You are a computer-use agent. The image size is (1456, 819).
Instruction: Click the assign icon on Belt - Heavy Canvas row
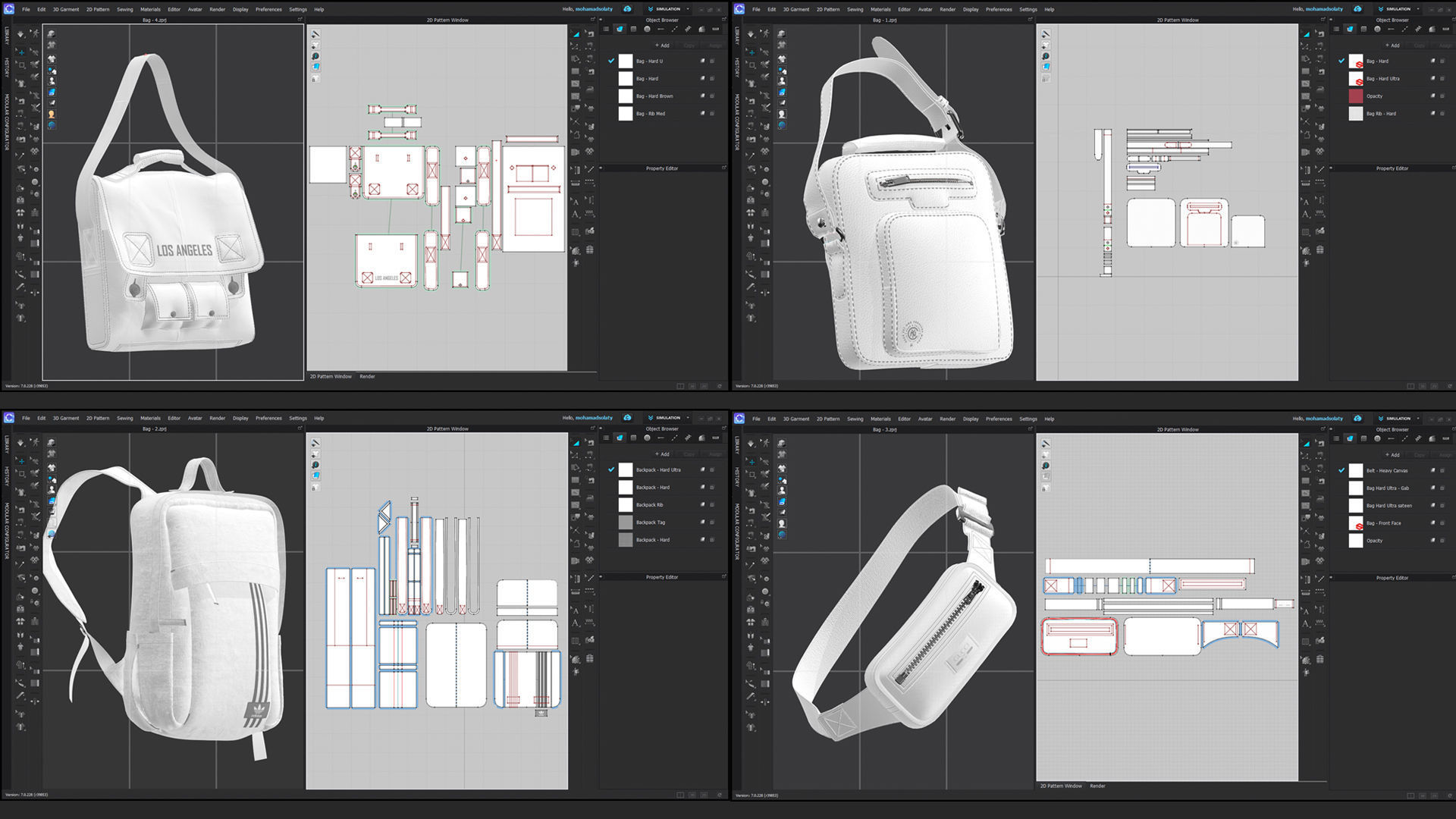point(1432,471)
